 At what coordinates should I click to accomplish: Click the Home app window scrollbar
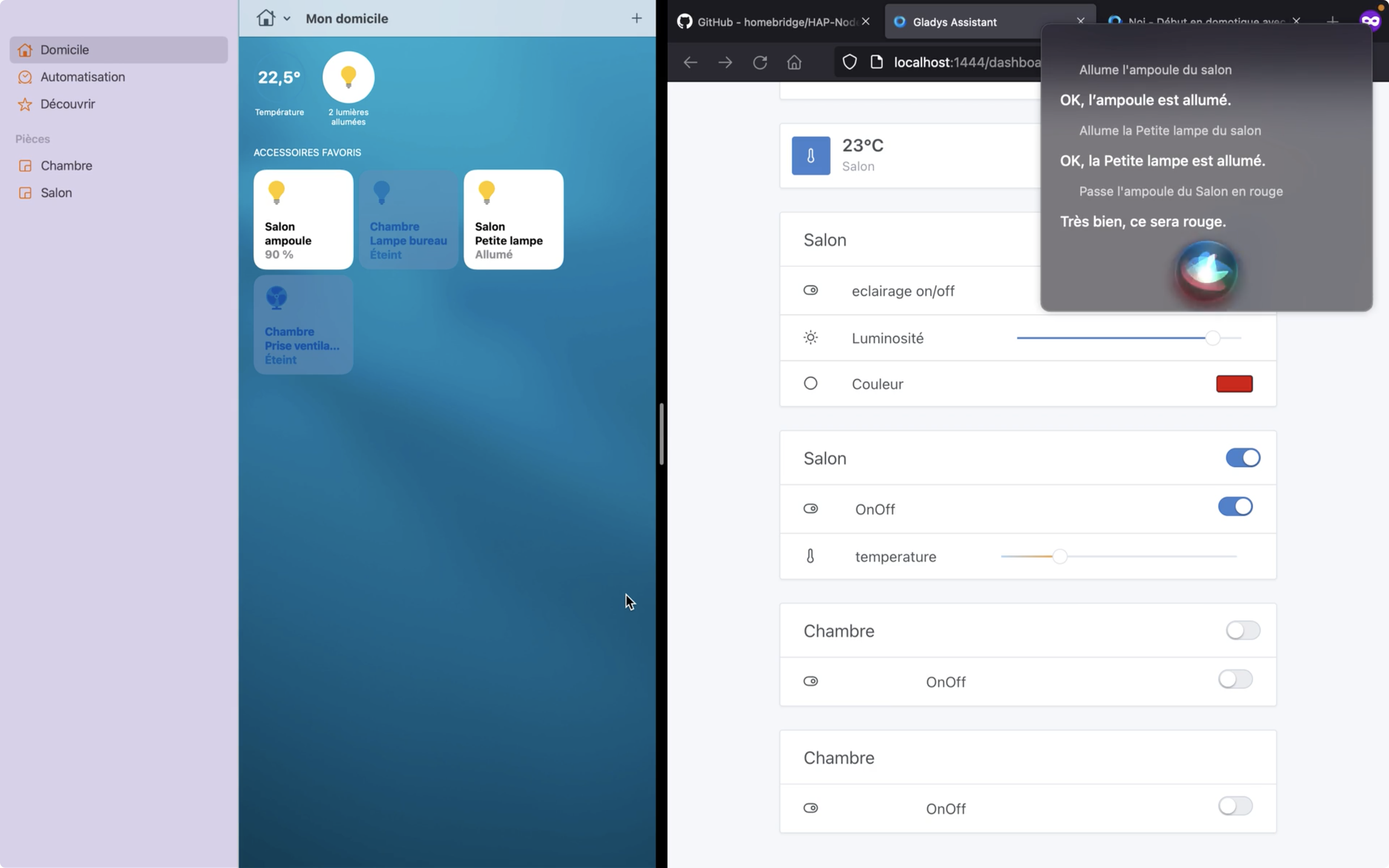click(x=661, y=434)
